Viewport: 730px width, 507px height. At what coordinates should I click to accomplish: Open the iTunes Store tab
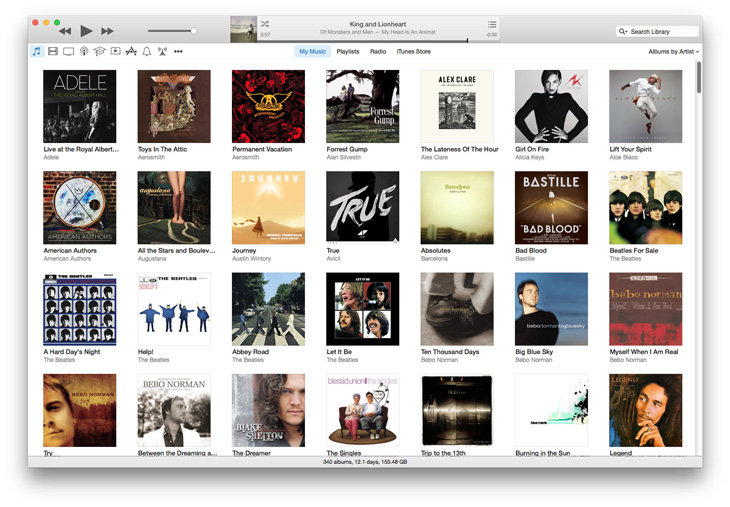tap(413, 52)
